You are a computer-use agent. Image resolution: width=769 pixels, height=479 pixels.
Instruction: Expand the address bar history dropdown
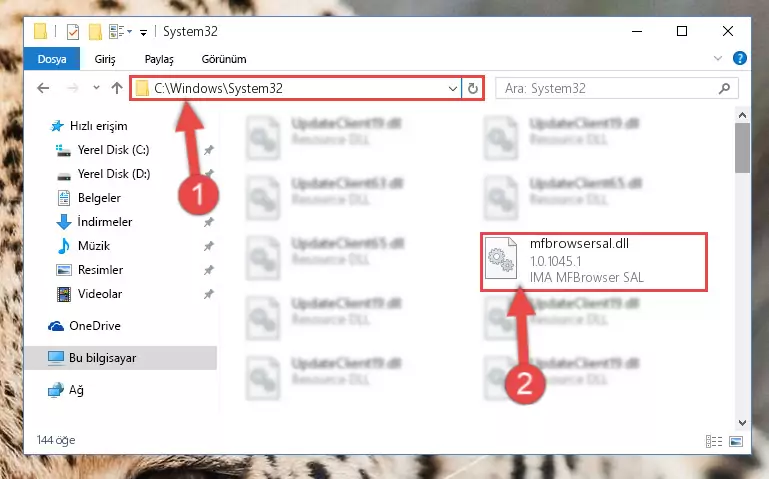coord(452,89)
